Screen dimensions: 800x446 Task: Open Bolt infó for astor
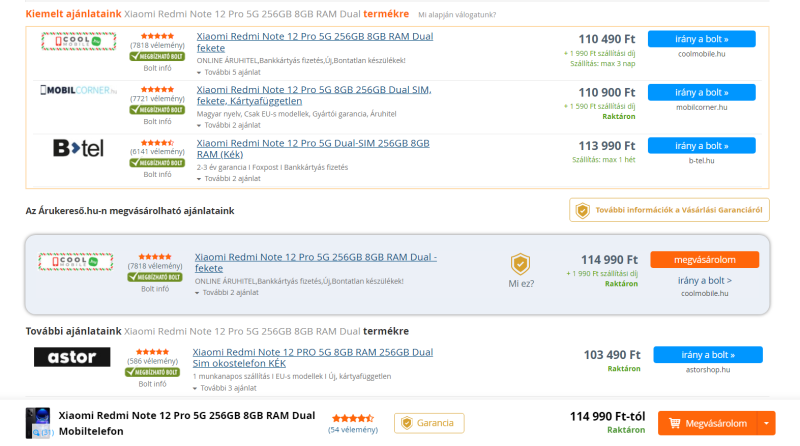152,384
